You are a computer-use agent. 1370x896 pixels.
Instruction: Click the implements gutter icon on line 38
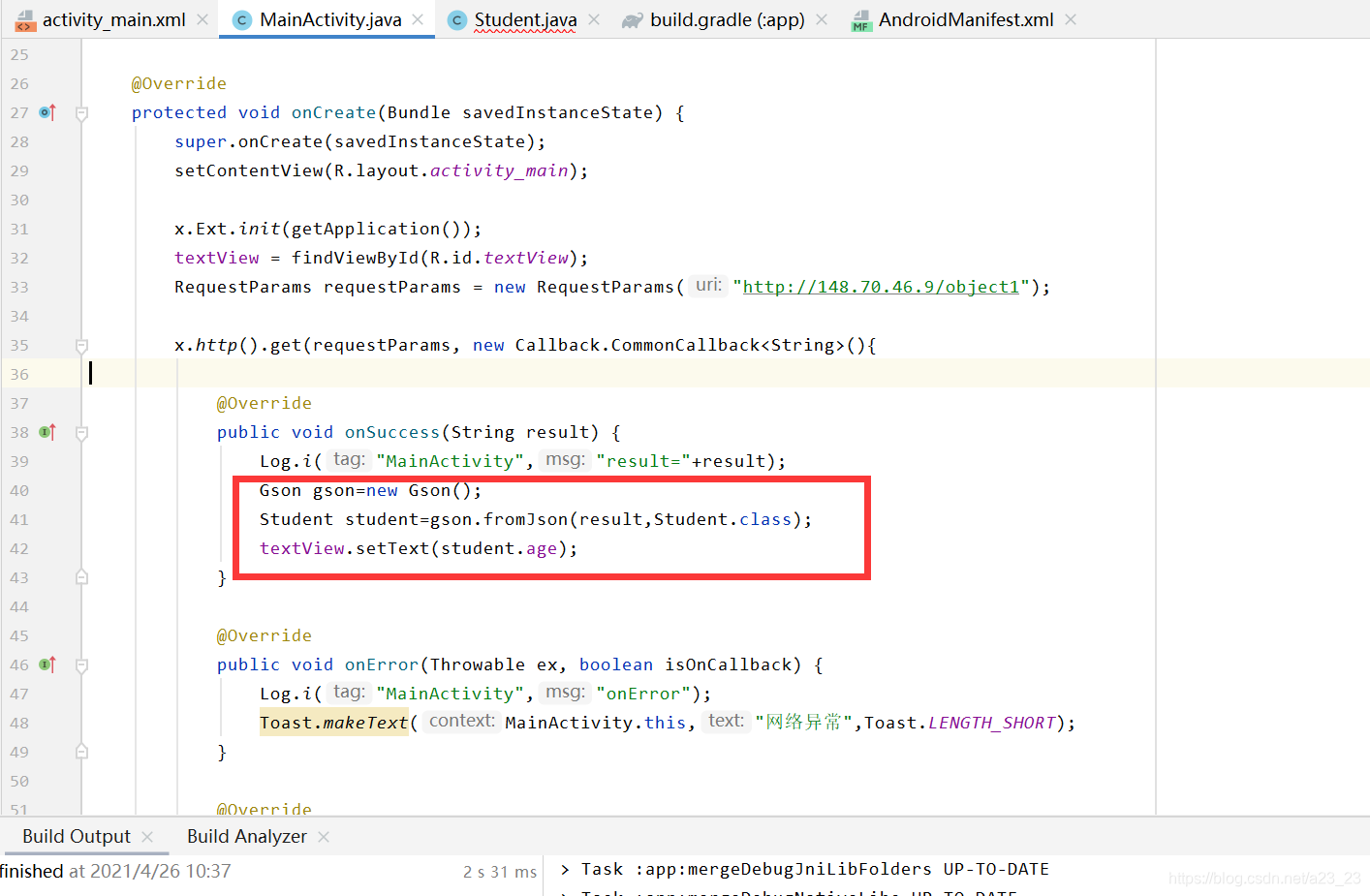pos(47,432)
